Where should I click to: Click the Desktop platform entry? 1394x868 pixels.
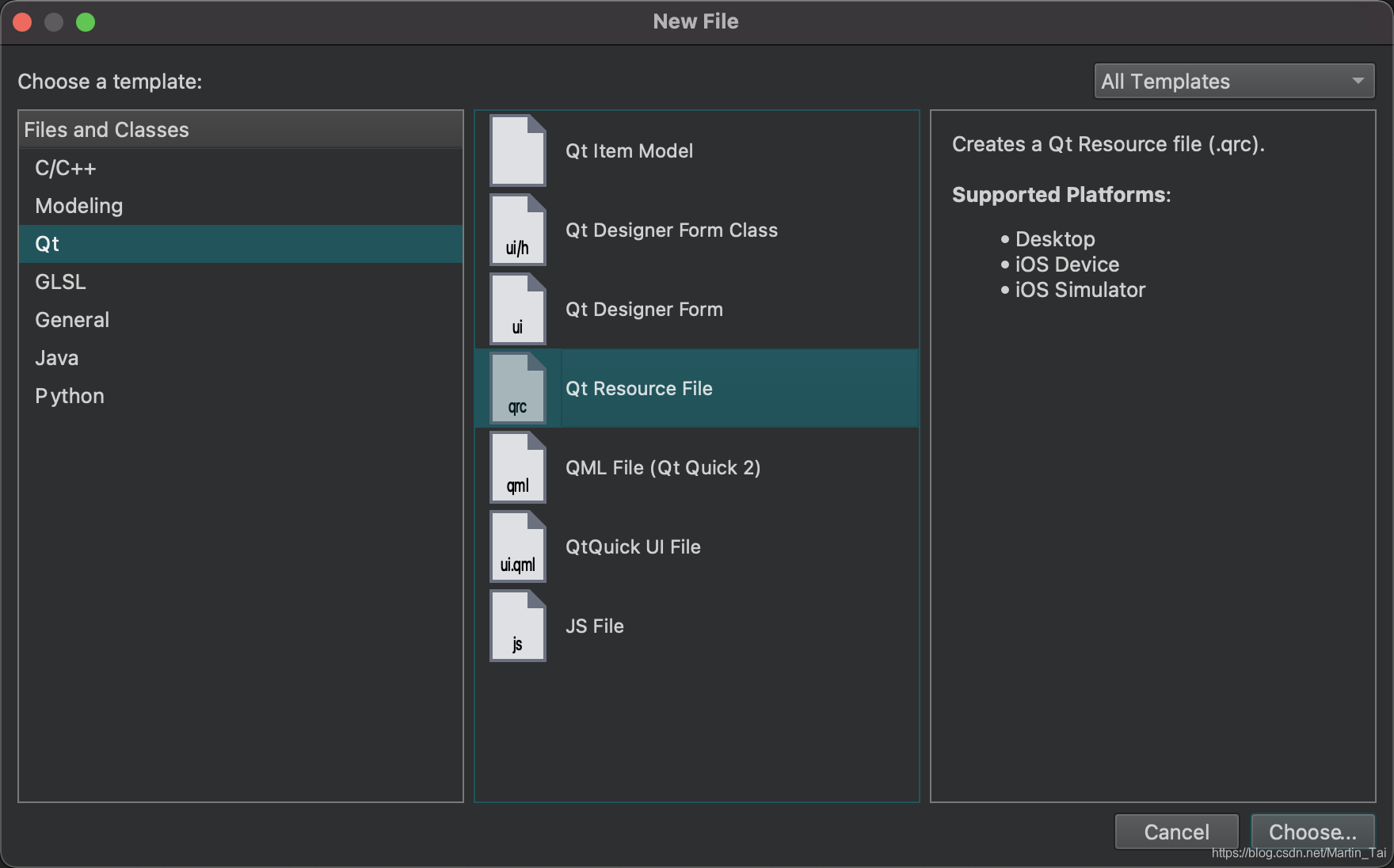(x=1055, y=239)
